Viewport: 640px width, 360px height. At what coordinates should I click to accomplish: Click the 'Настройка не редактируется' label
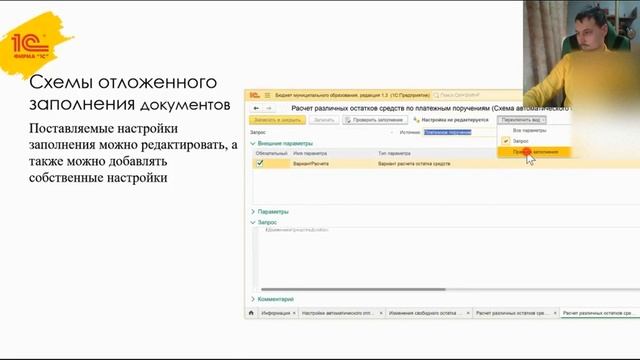[x=455, y=120]
